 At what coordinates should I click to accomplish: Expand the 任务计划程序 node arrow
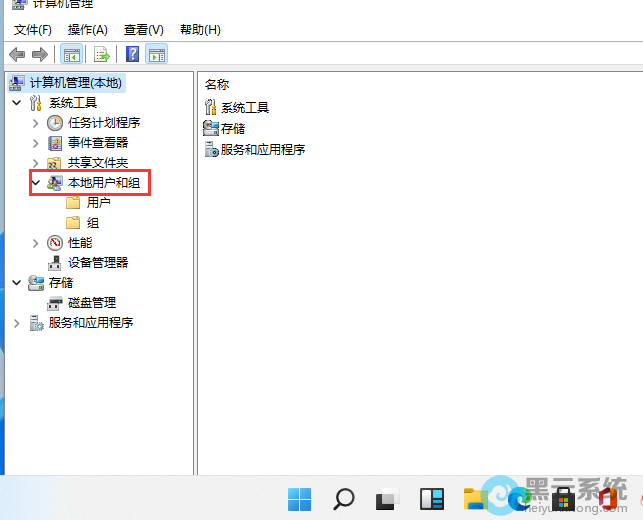pyautogui.click(x=36, y=123)
